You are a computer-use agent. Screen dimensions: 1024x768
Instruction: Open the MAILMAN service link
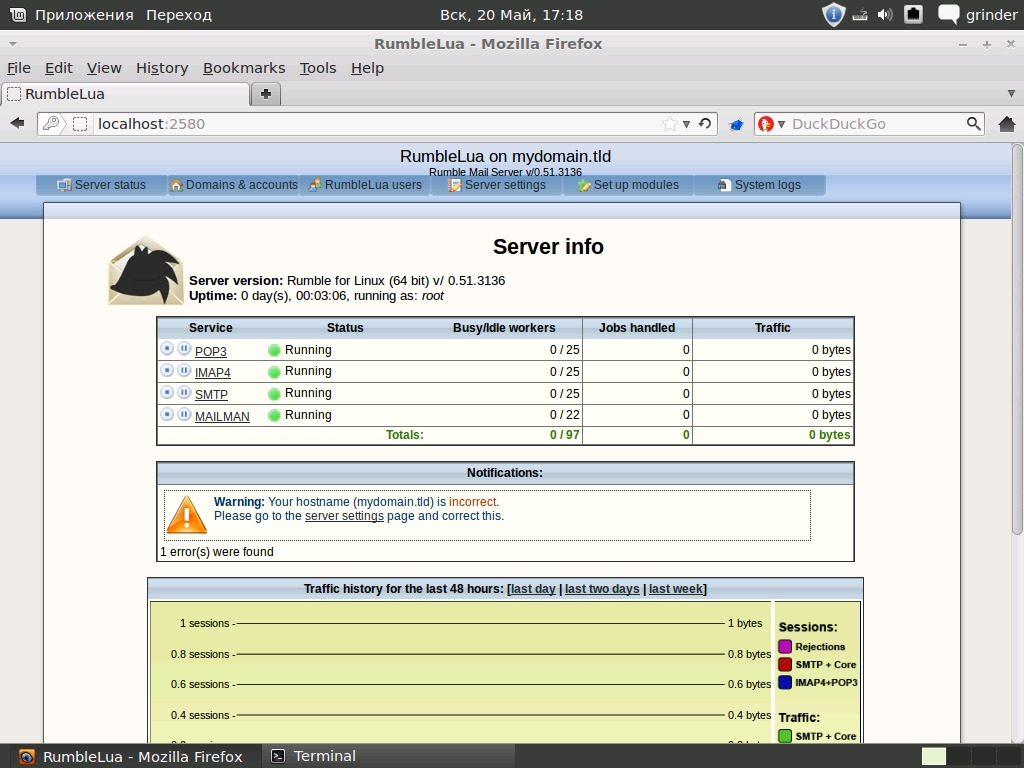[x=222, y=416]
